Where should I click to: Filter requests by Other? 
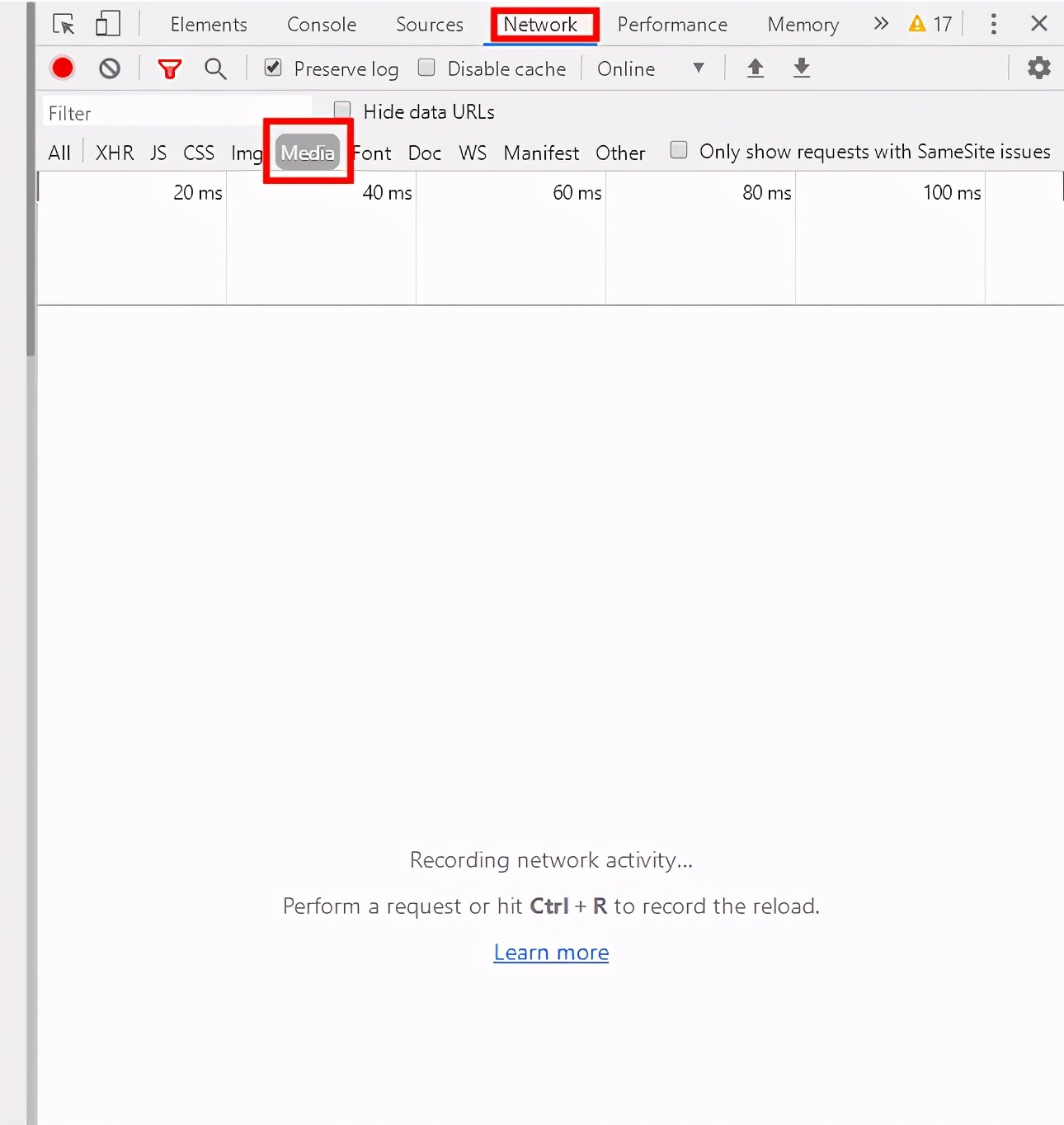point(620,153)
